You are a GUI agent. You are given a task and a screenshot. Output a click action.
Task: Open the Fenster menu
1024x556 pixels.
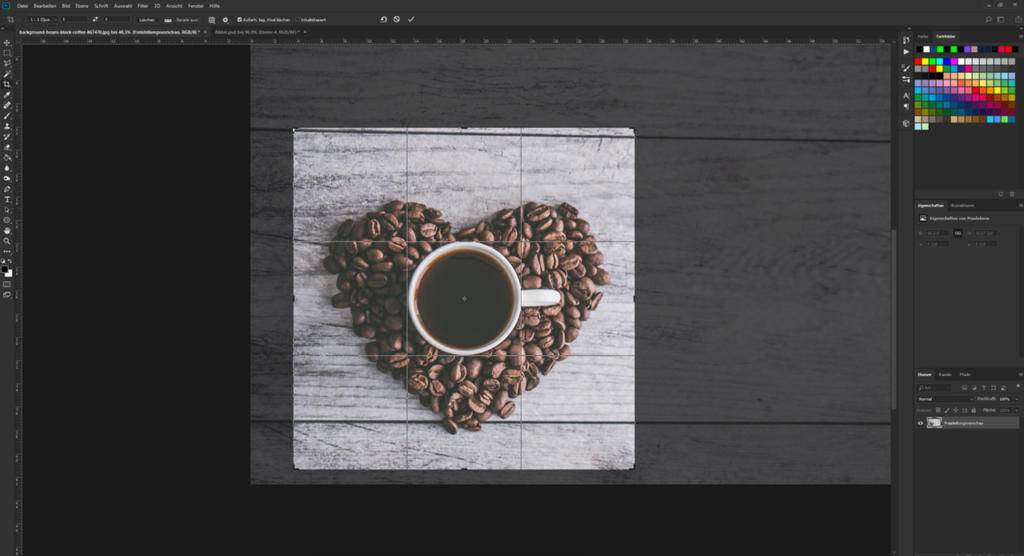click(x=195, y=6)
